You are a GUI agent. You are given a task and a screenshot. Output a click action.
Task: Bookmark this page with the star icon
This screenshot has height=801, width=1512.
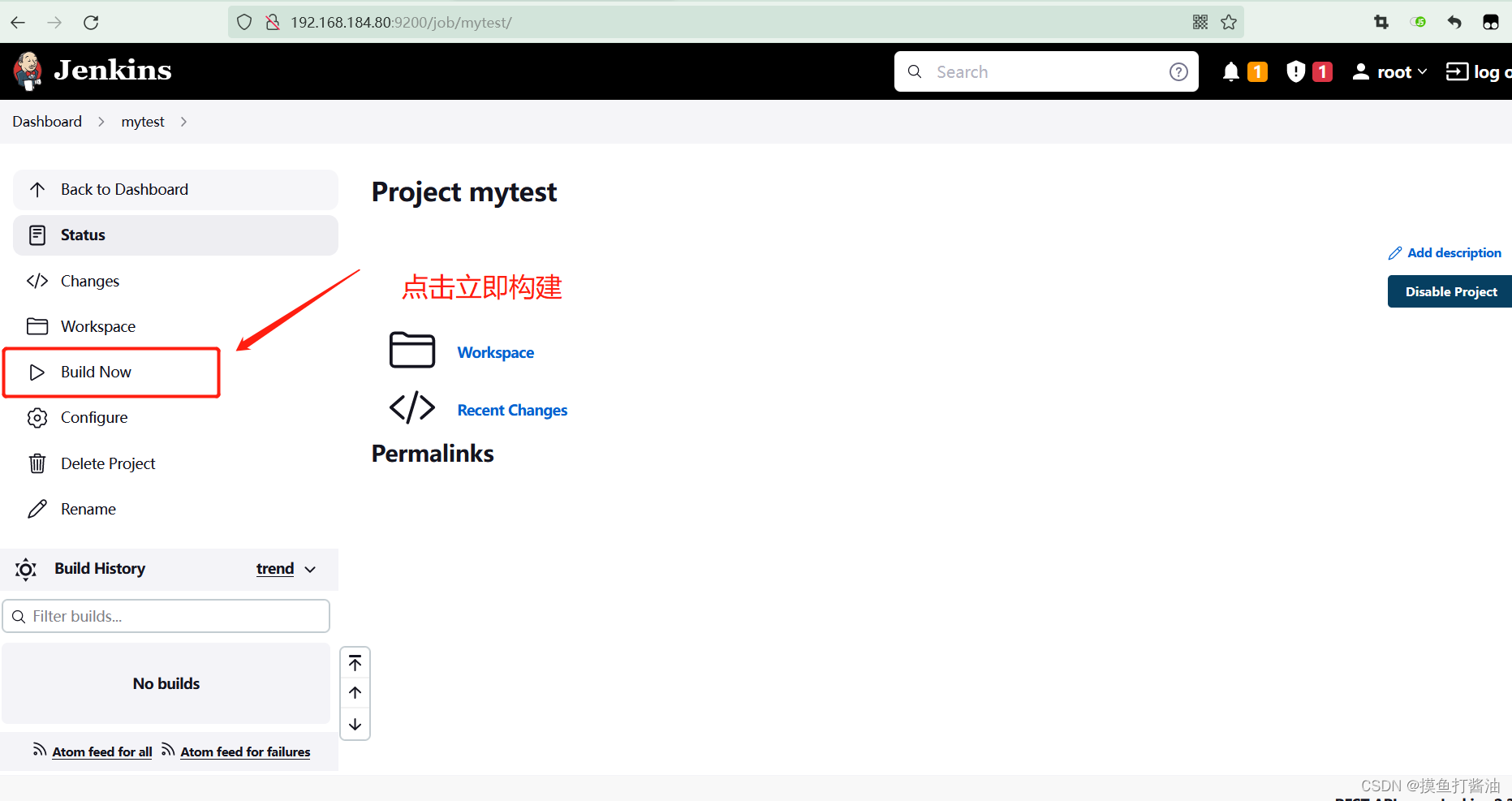tap(1229, 23)
